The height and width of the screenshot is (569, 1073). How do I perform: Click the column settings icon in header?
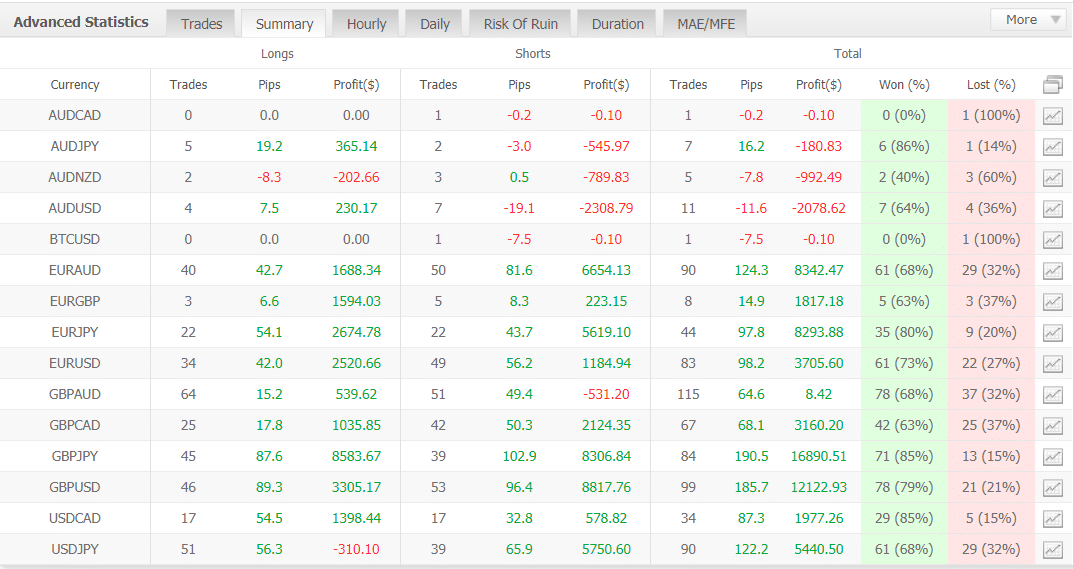(x=1052, y=85)
